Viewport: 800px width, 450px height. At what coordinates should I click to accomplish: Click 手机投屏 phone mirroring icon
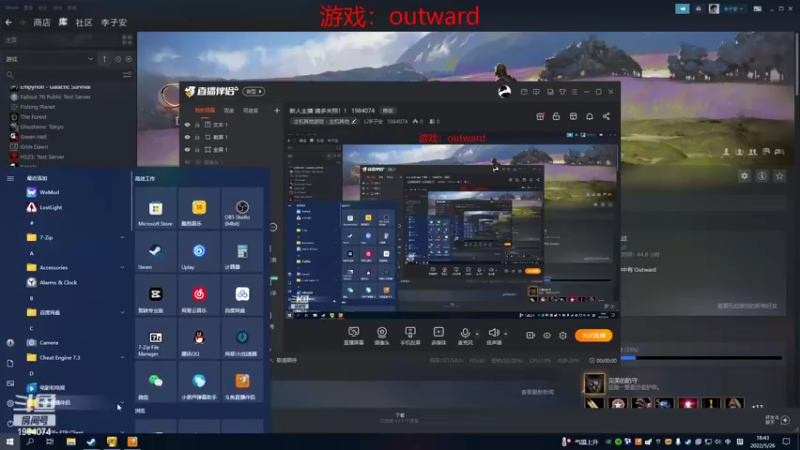click(410, 336)
